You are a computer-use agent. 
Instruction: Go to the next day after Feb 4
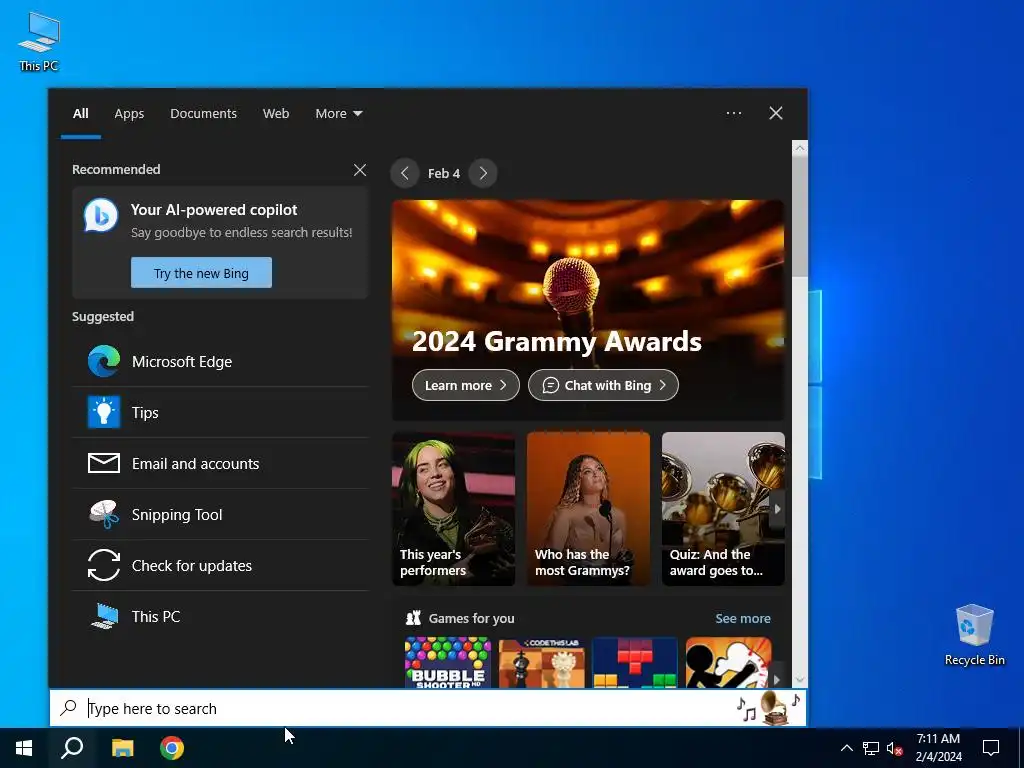pyautogui.click(x=483, y=173)
